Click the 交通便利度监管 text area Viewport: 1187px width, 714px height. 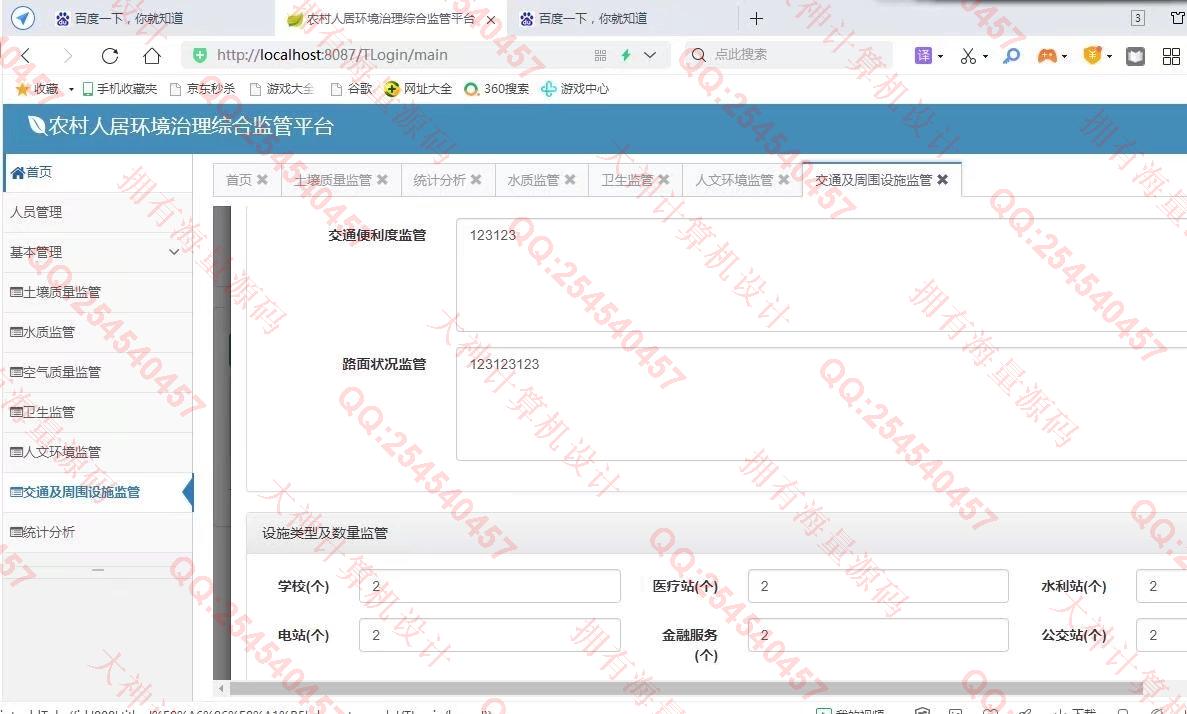pyautogui.click(x=821, y=274)
